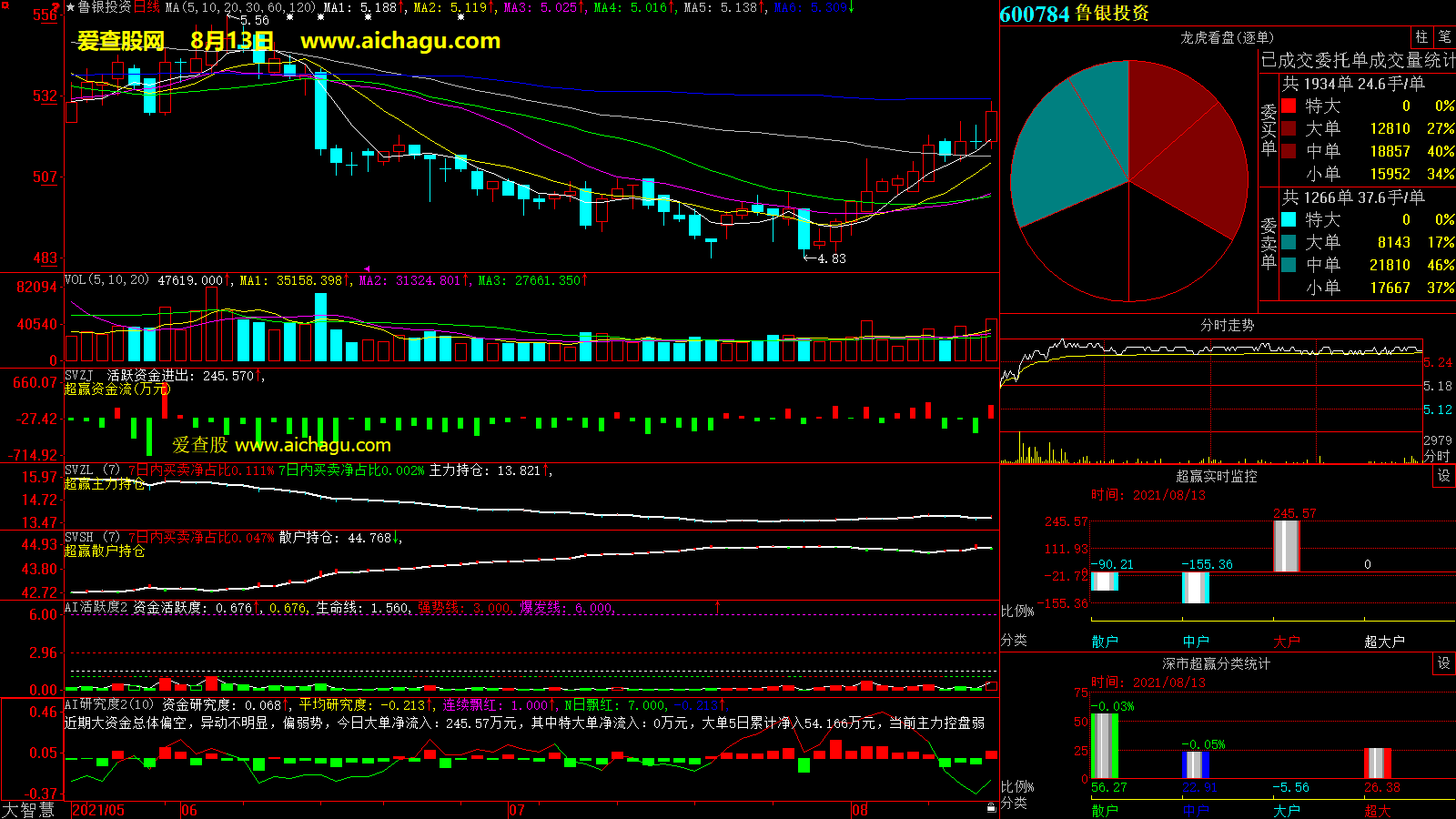Click the 600784 鲁银投资 stock title
The image size is (1456, 819).
(1074, 14)
